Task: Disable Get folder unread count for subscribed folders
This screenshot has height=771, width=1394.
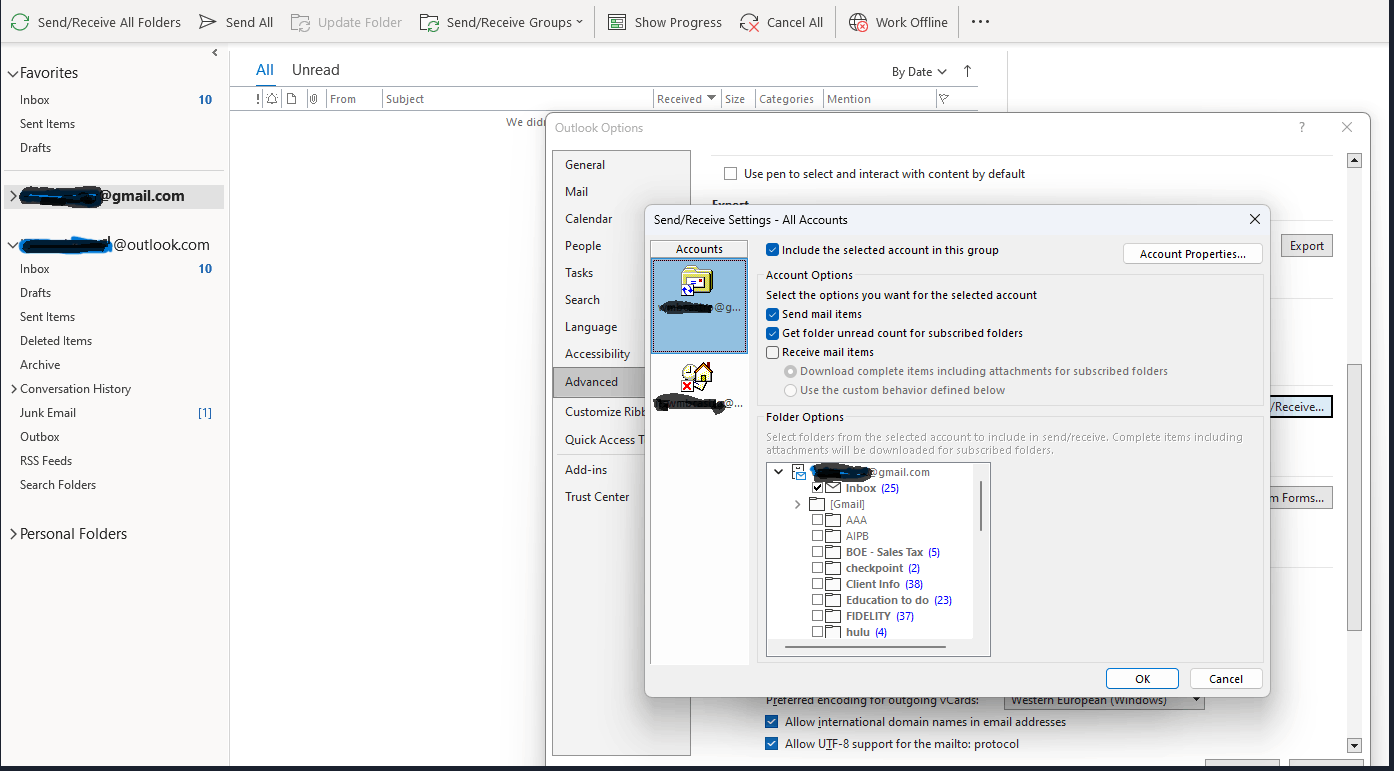Action: 771,332
